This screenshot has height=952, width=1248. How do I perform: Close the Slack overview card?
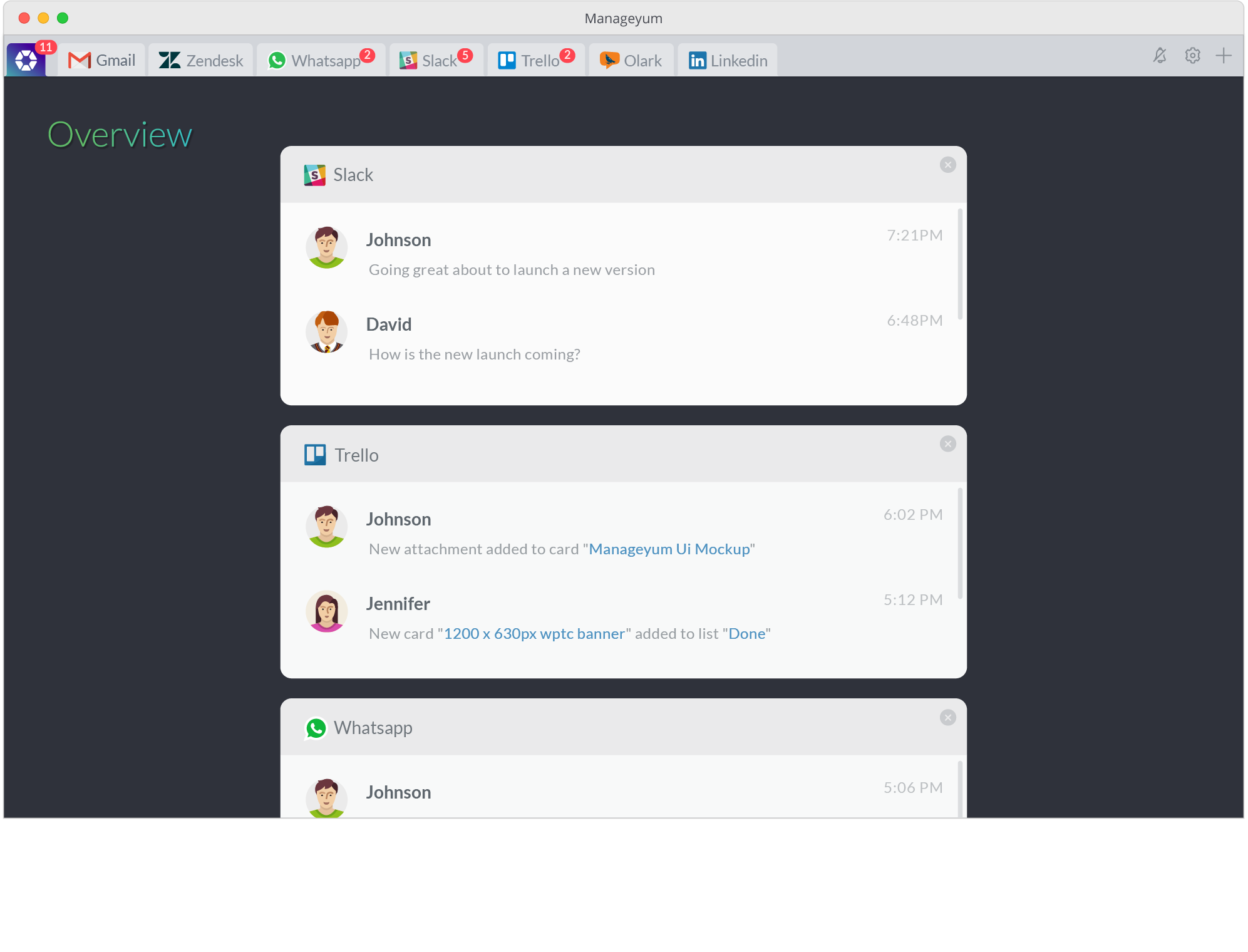tap(948, 164)
